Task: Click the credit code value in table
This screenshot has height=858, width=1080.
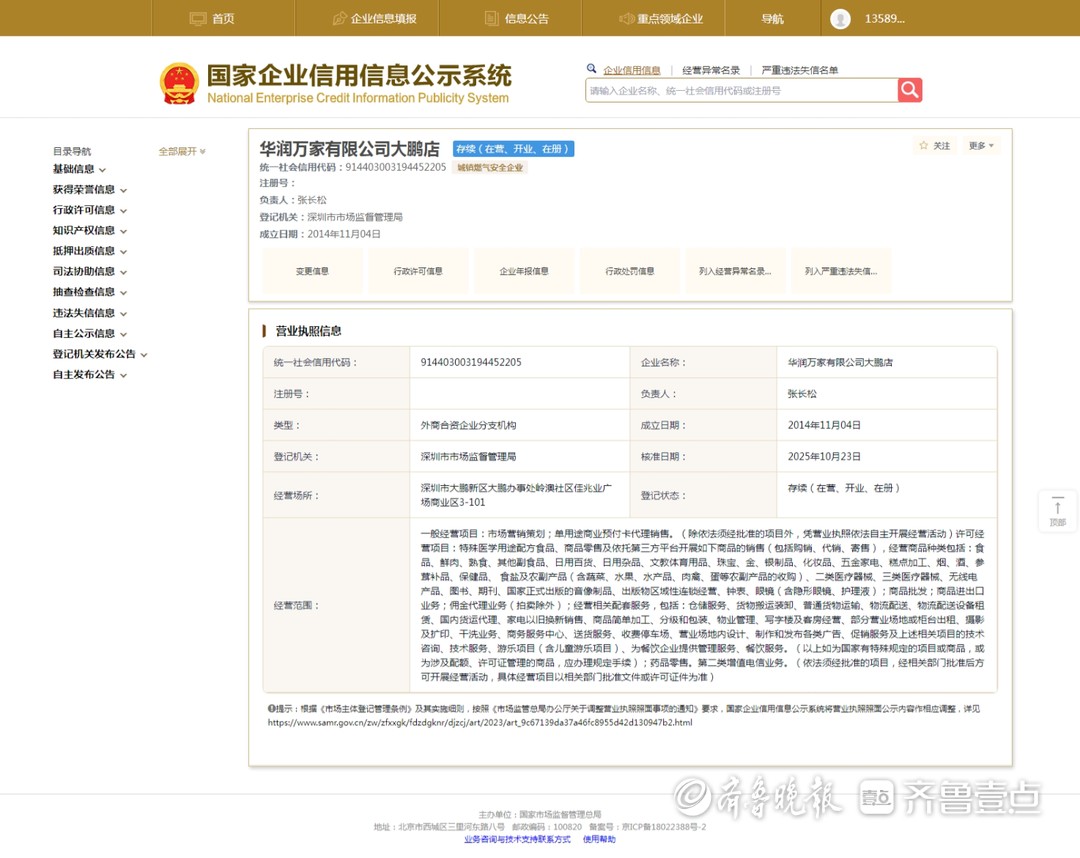Action: [471, 362]
